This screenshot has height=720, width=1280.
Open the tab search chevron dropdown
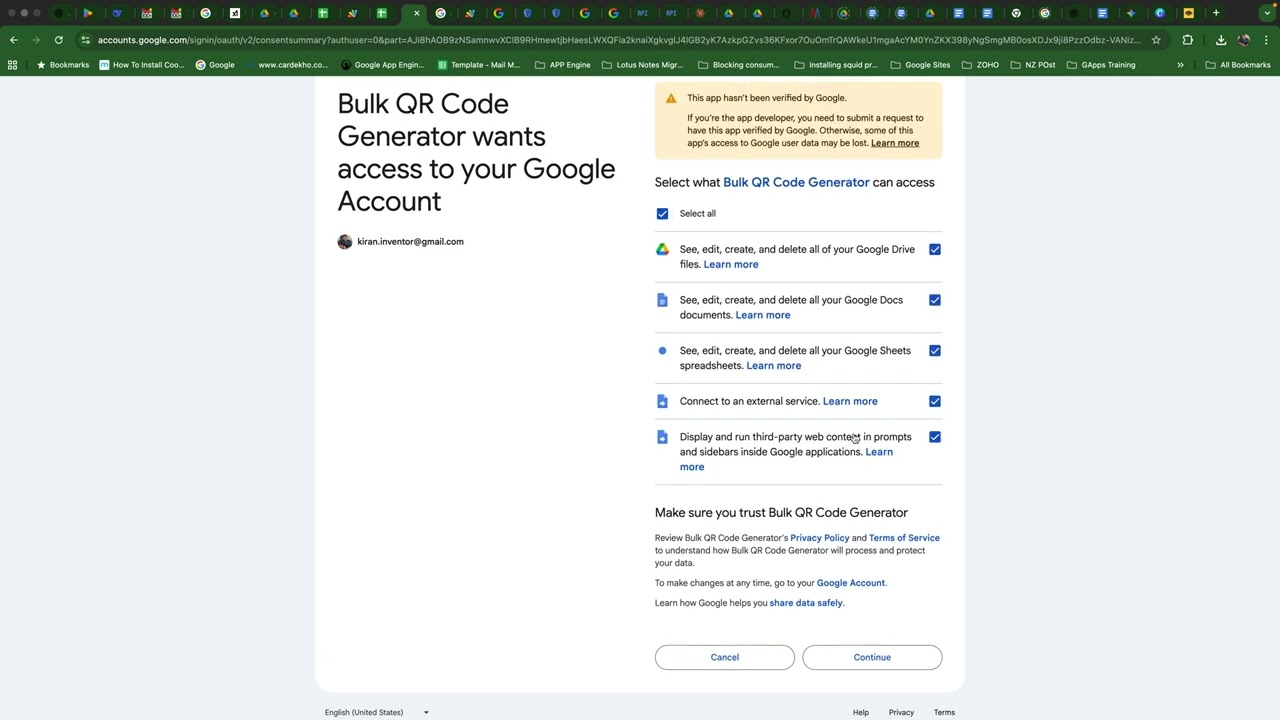click(1267, 13)
